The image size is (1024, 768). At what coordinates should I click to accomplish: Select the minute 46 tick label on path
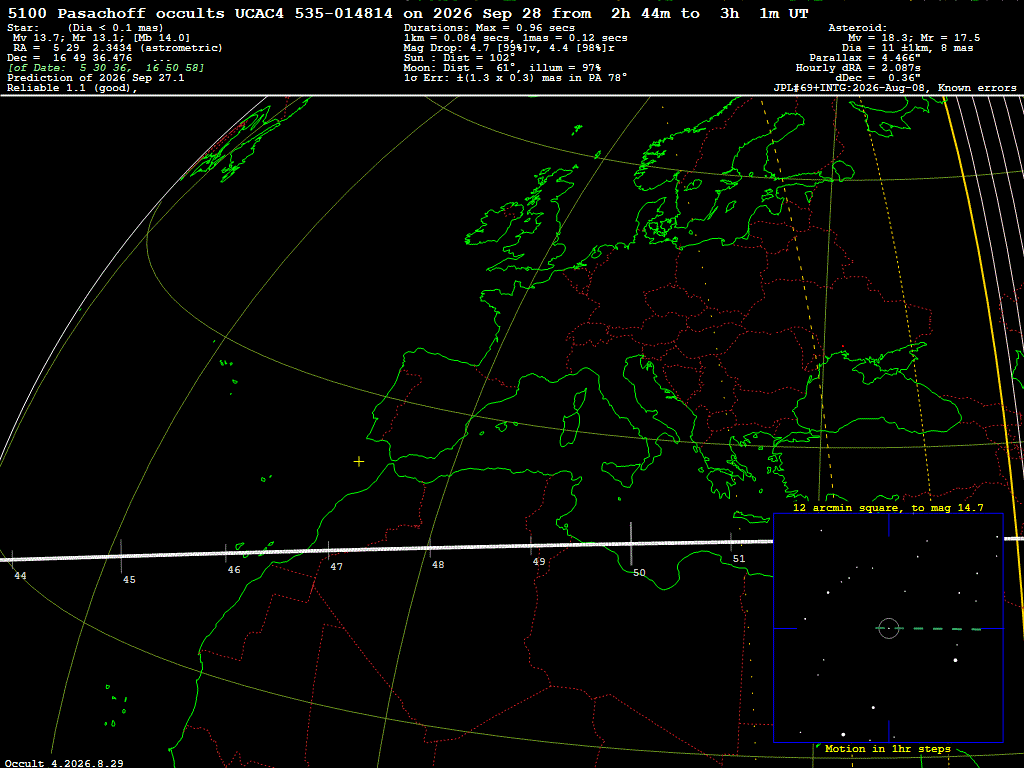[x=234, y=570]
